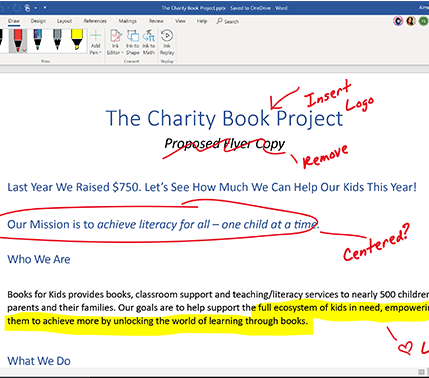Expand Customize Quick Access Toolbar arrow
This screenshot has width=429, height=378.
click(x=45, y=8)
